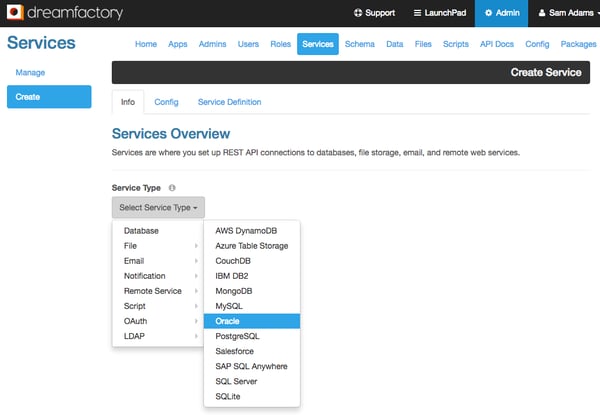Choose CouchDB from the list
This screenshot has width=600, height=415.
[x=252, y=261]
